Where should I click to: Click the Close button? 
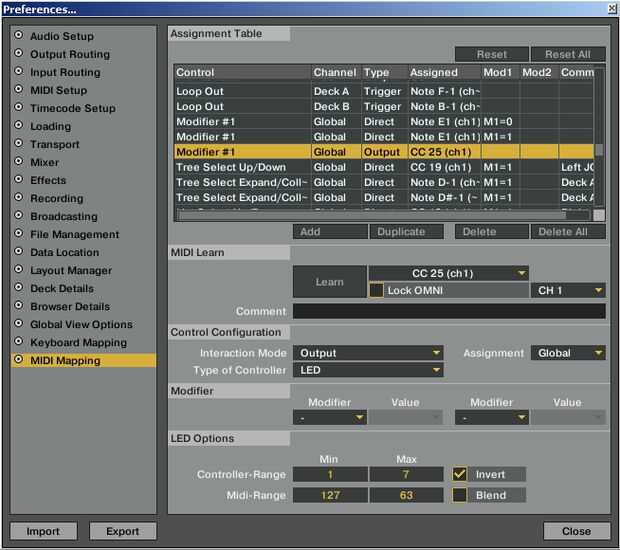coord(577,531)
